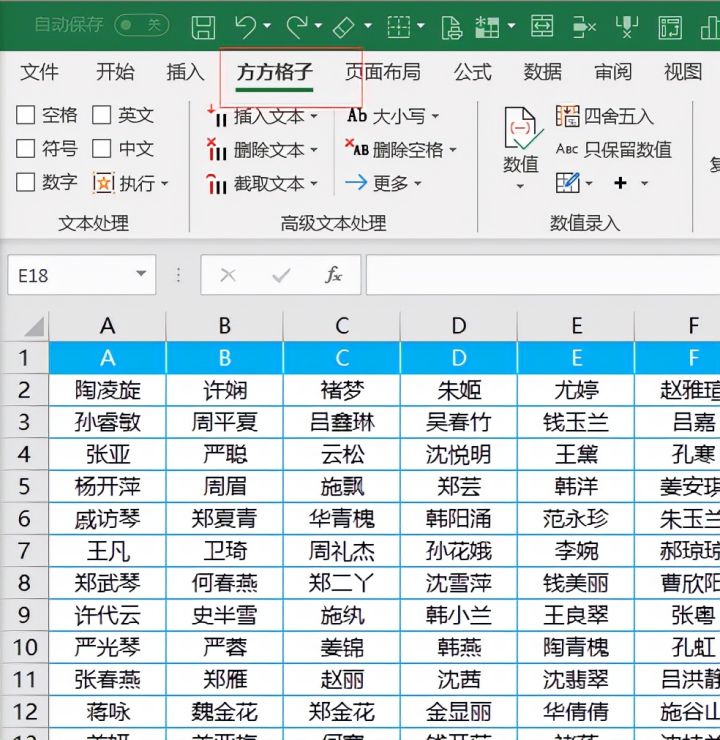
Task: Check the 符号 checkbox
Action: (x=25, y=148)
